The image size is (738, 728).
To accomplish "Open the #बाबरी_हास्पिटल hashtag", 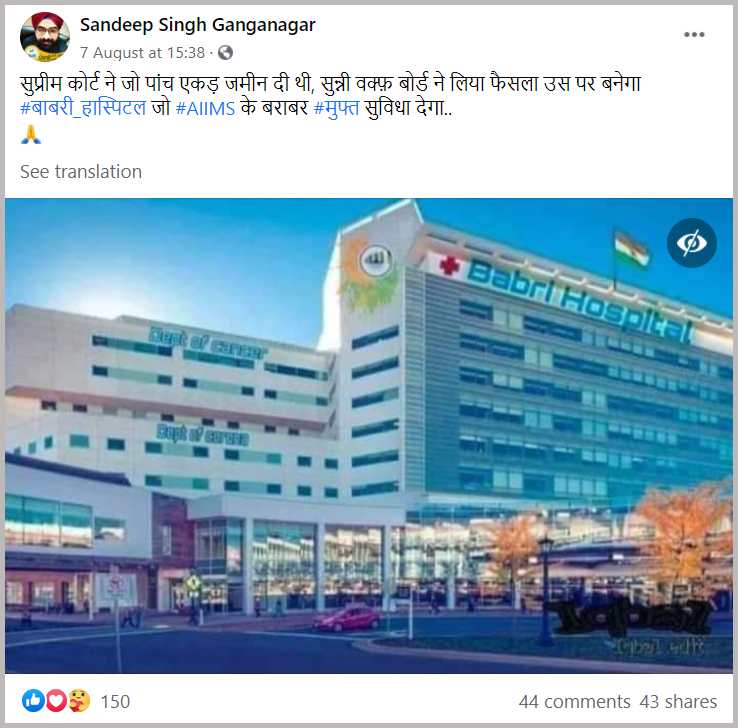I will click(83, 108).
